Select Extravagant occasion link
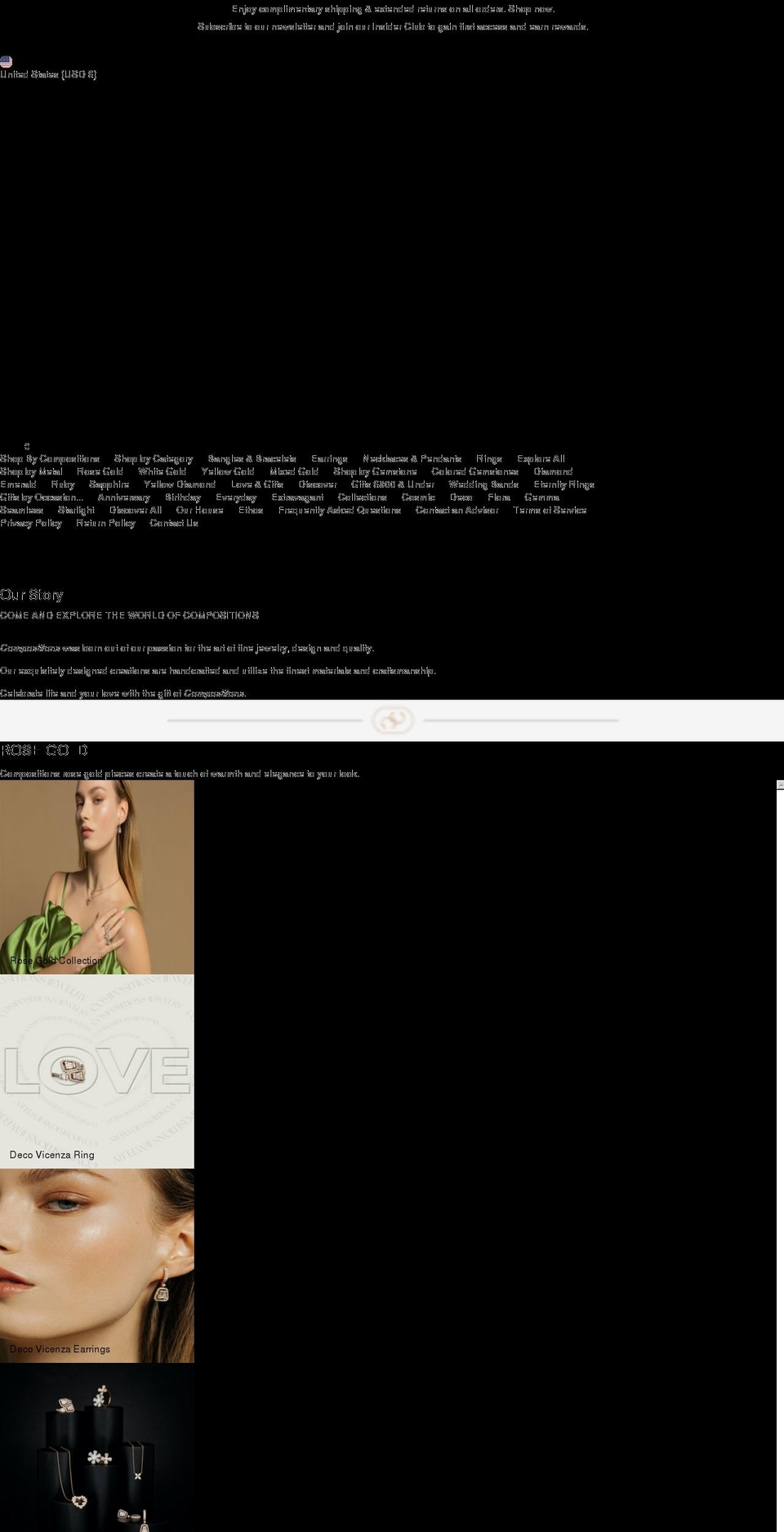Image resolution: width=784 pixels, height=1532 pixels. point(297,497)
